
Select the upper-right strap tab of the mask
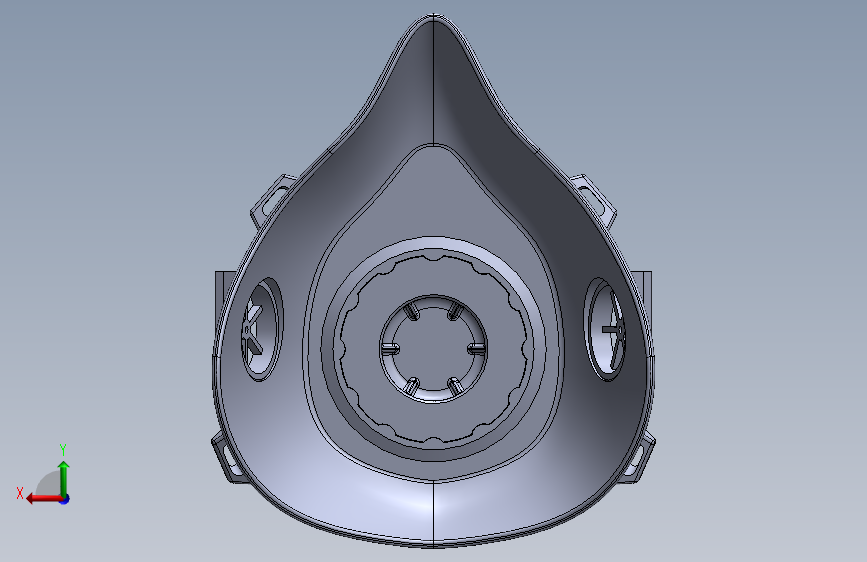594,199
